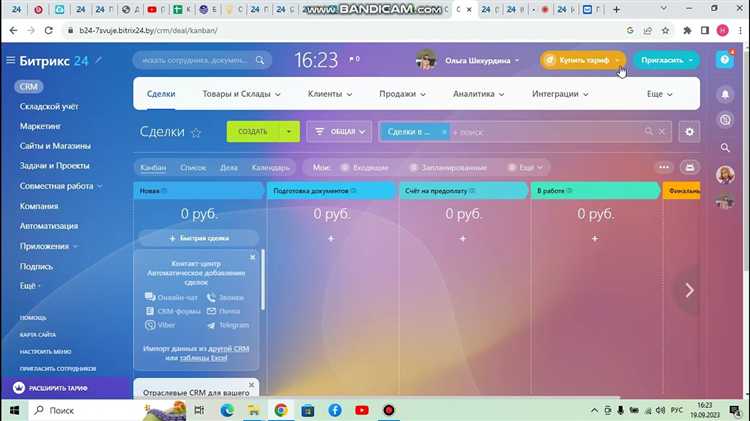Image resolution: width=750 pixels, height=421 pixels.
Task: Click the СОЗДАТЬ button
Action: click(253, 132)
